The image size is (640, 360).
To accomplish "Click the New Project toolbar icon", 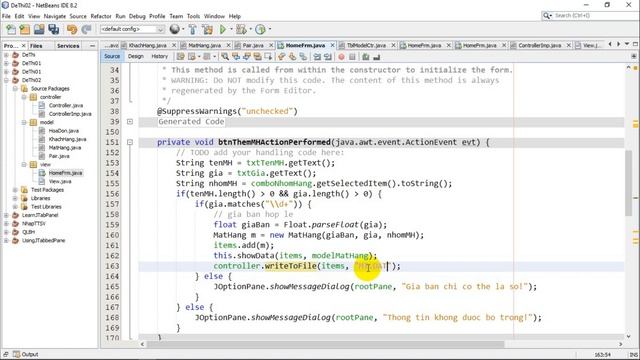I will tap(25, 29).
